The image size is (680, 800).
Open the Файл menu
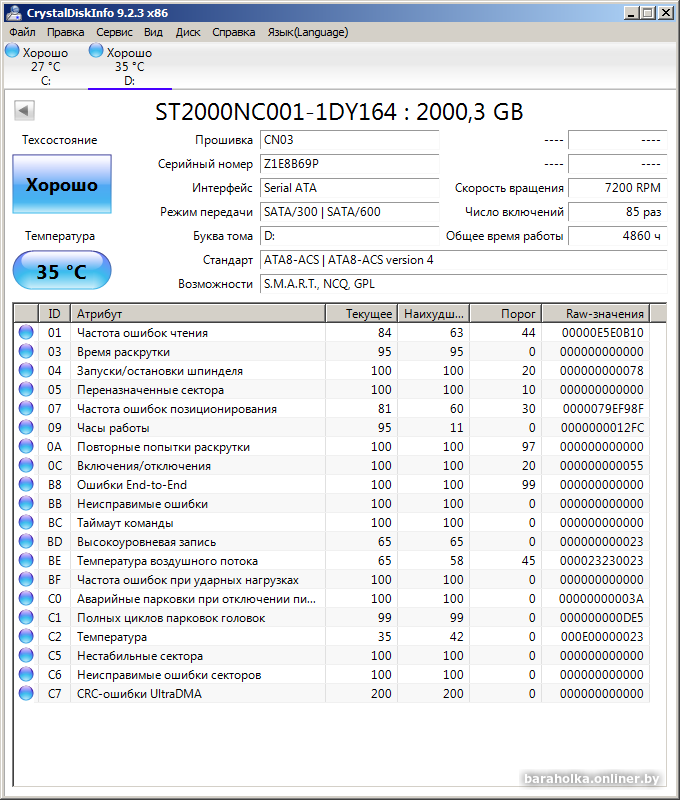22,32
